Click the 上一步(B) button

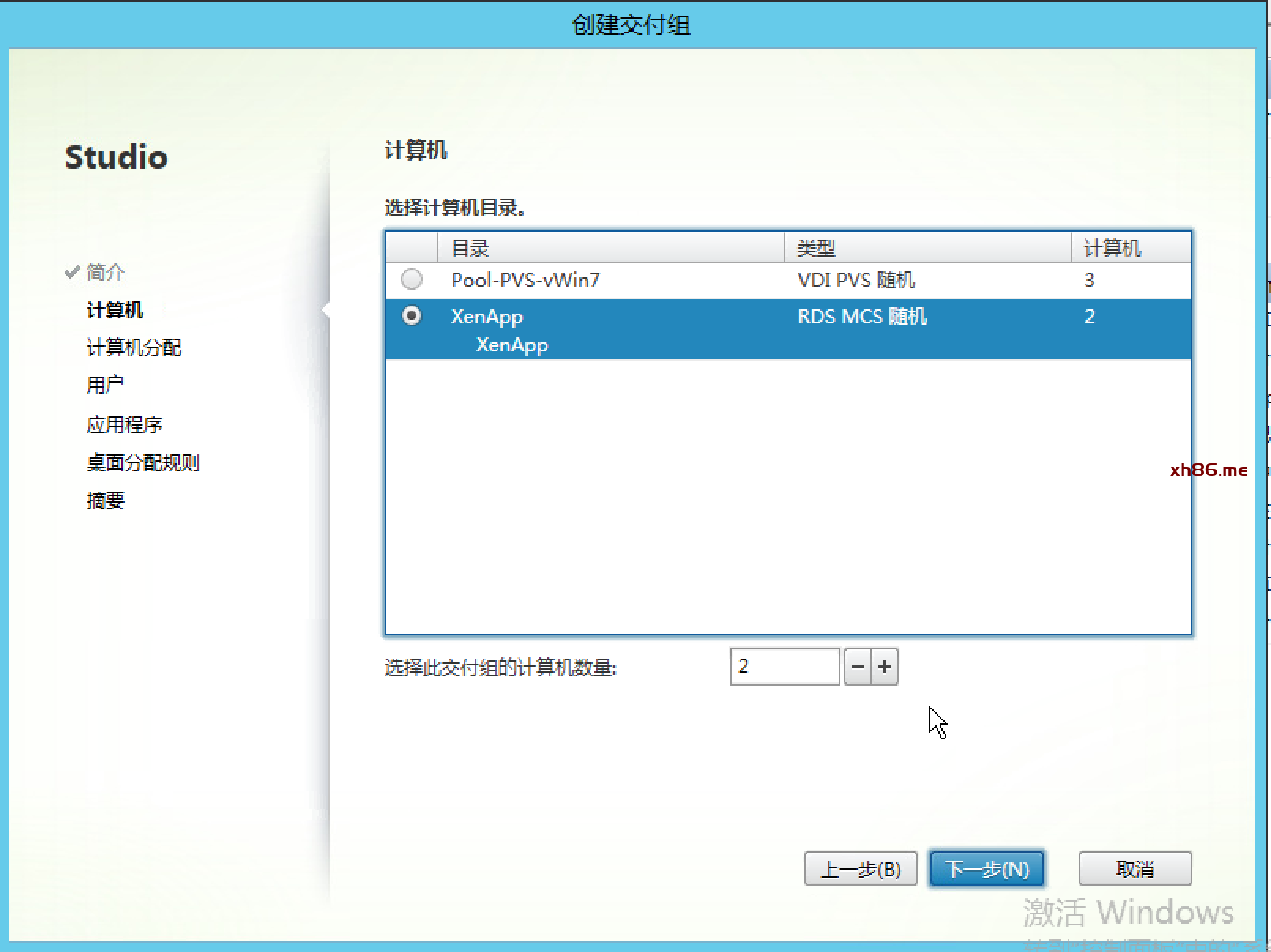coord(860,868)
